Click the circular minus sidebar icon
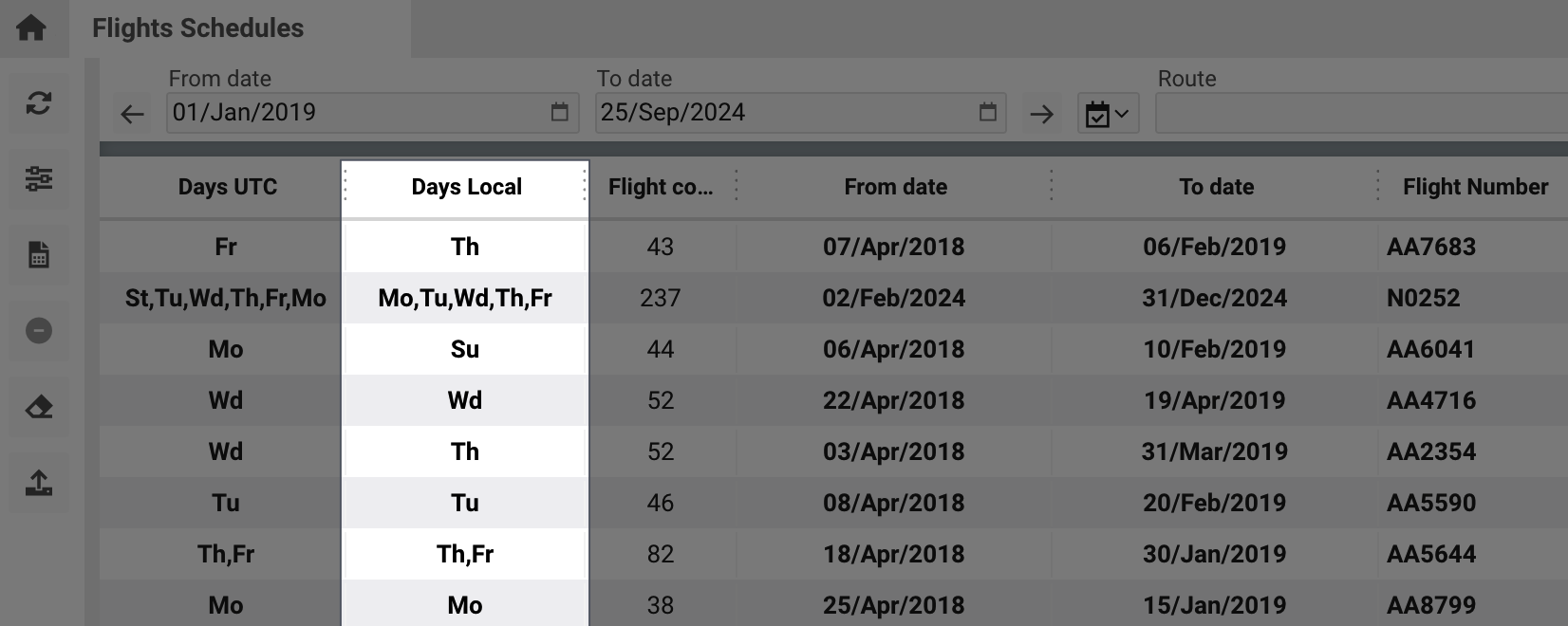1568x626 pixels. click(39, 330)
